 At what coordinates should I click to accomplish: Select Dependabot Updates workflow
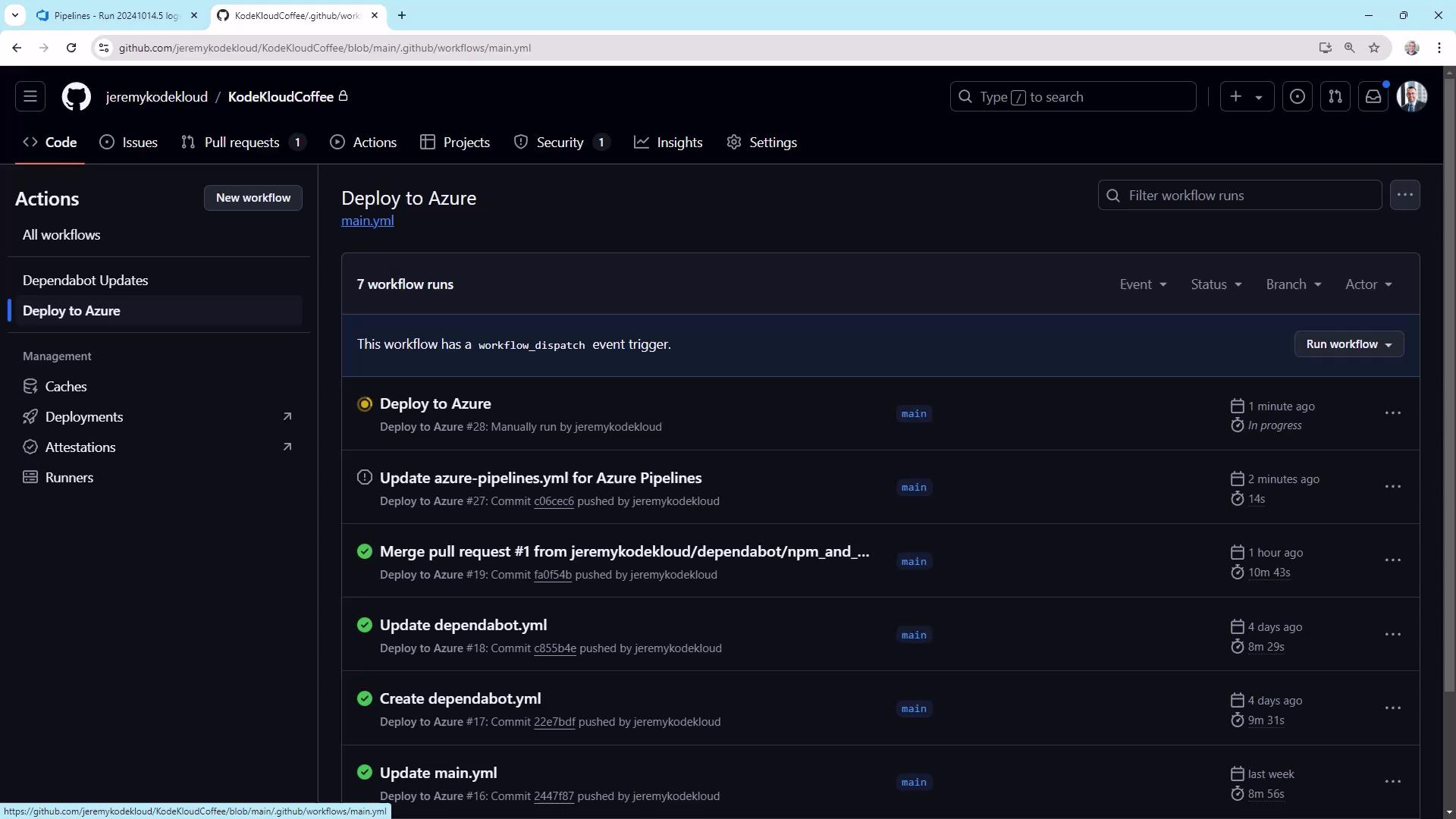155,281
